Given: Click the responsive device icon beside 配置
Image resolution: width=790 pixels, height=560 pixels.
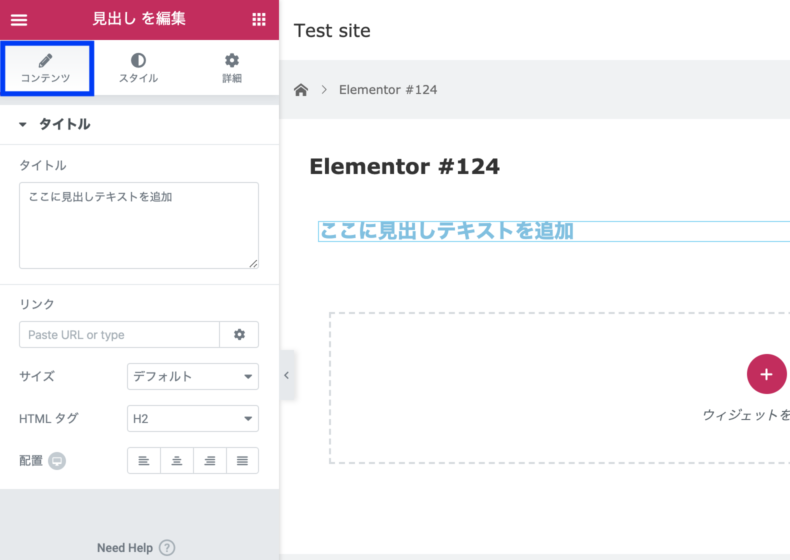Looking at the screenshot, I should [x=57, y=461].
